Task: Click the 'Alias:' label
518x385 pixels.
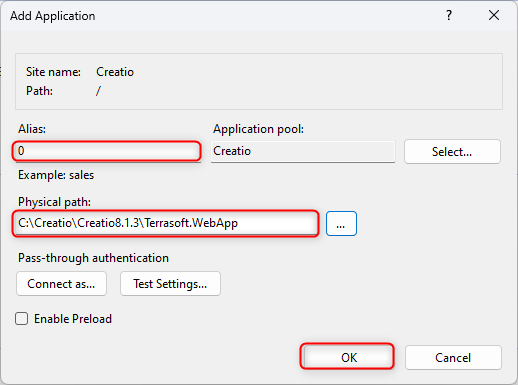Action: (x=32, y=129)
